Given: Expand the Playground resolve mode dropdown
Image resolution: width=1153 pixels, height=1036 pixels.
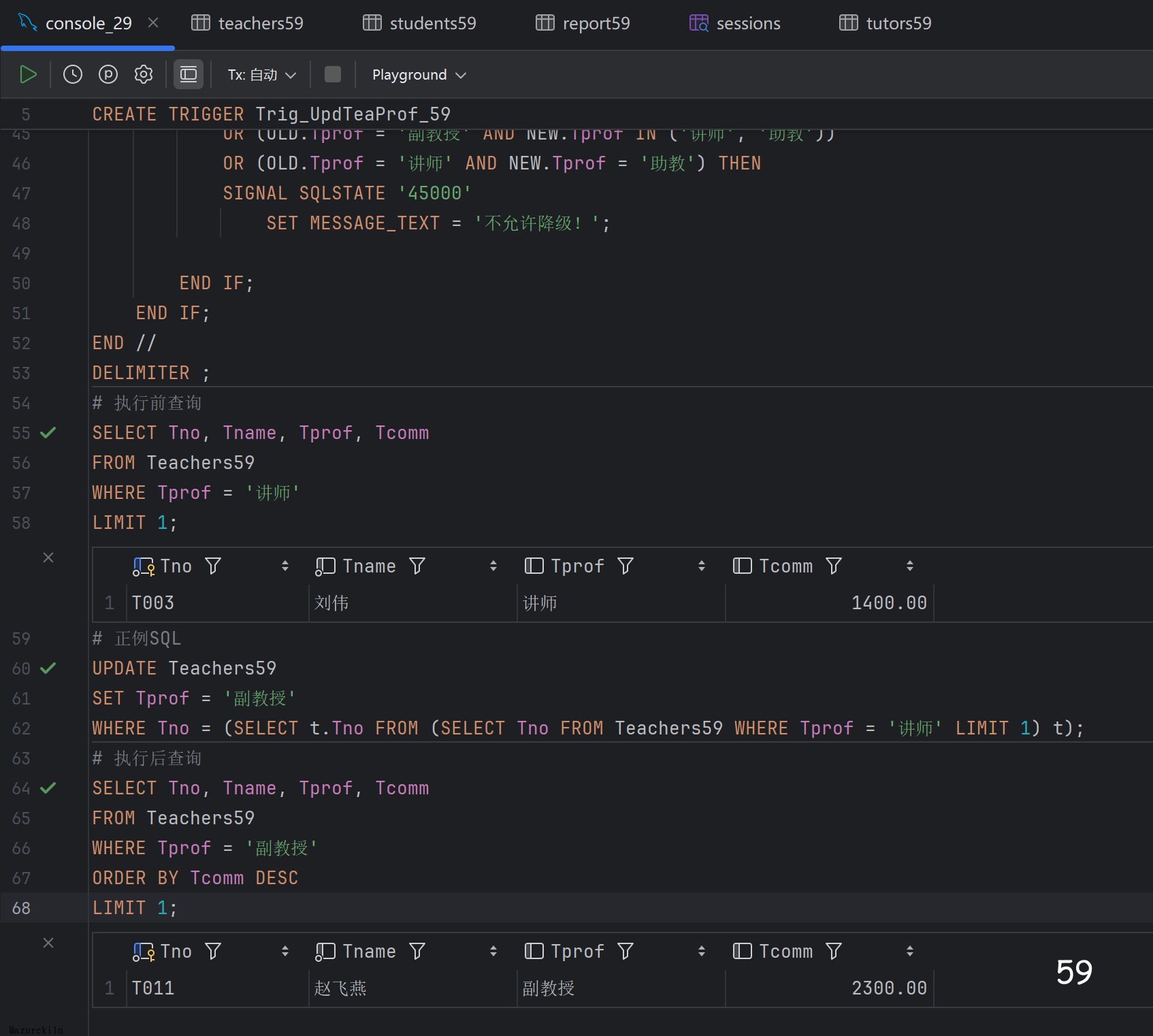Looking at the screenshot, I should click(419, 75).
